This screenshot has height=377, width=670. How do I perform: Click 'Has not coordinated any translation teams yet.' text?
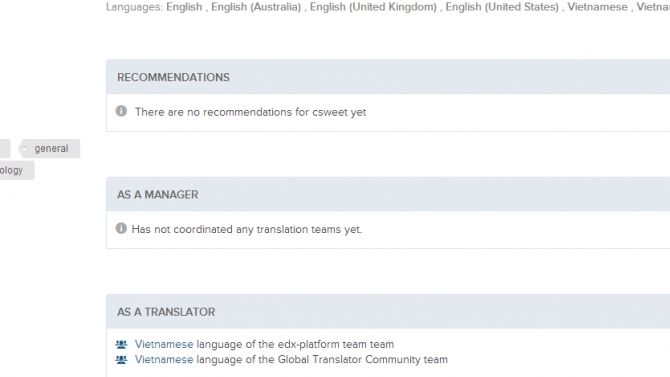247,230
